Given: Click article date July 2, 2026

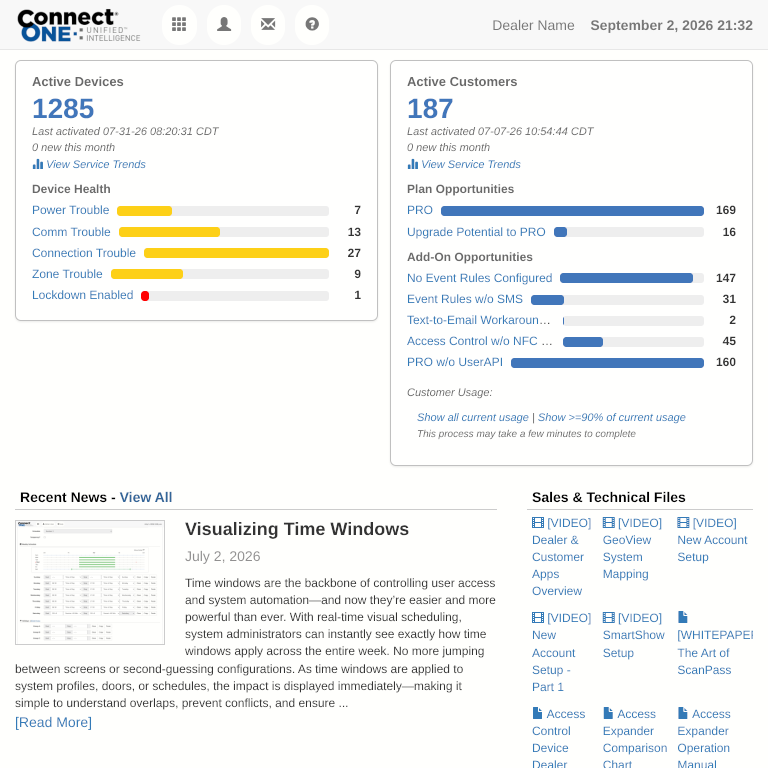Looking at the screenshot, I should pyautogui.click(x=223, y=556).
